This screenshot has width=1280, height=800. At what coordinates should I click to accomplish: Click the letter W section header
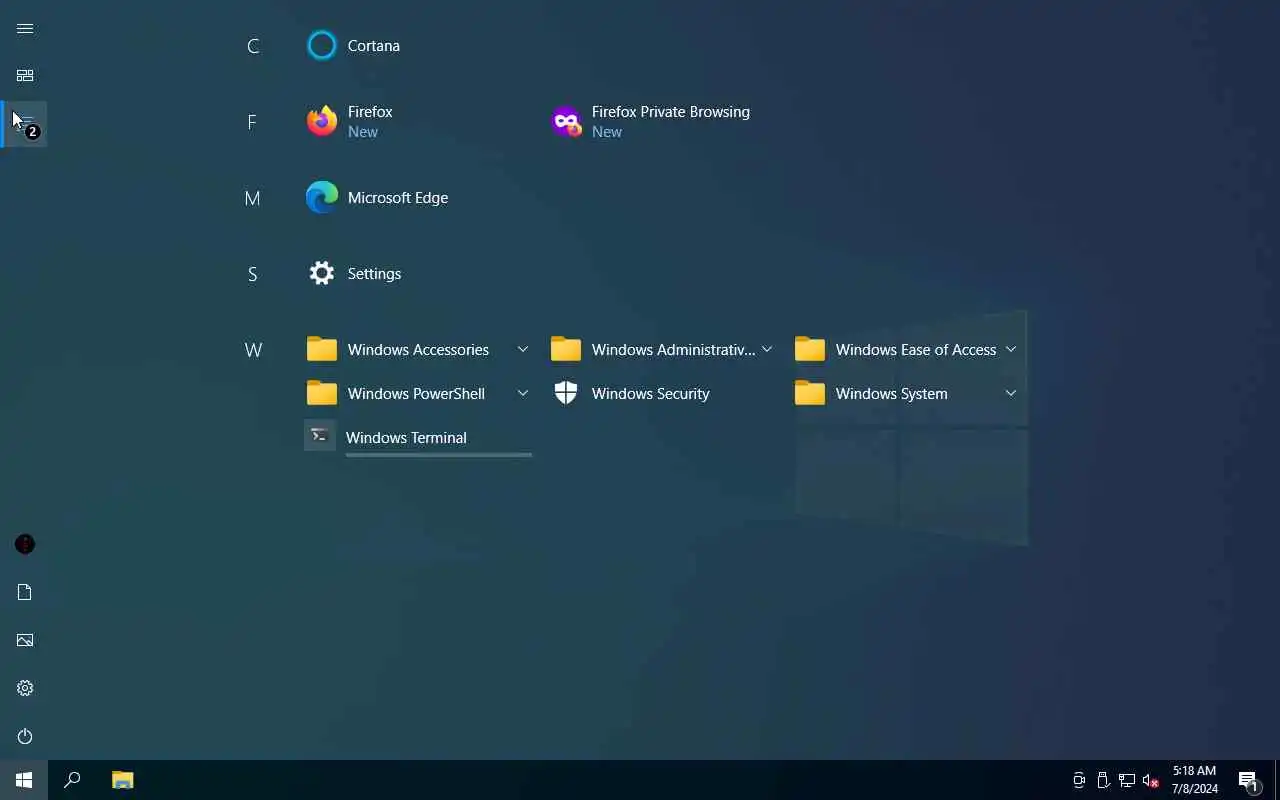click(x=253, y=350)
